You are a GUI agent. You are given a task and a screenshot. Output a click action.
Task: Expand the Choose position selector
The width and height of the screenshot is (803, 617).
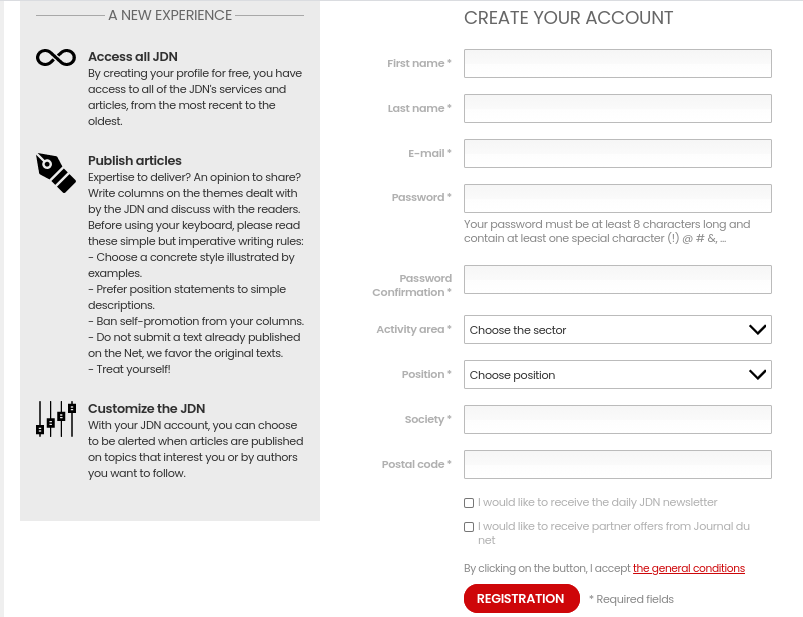click(617, 374)
